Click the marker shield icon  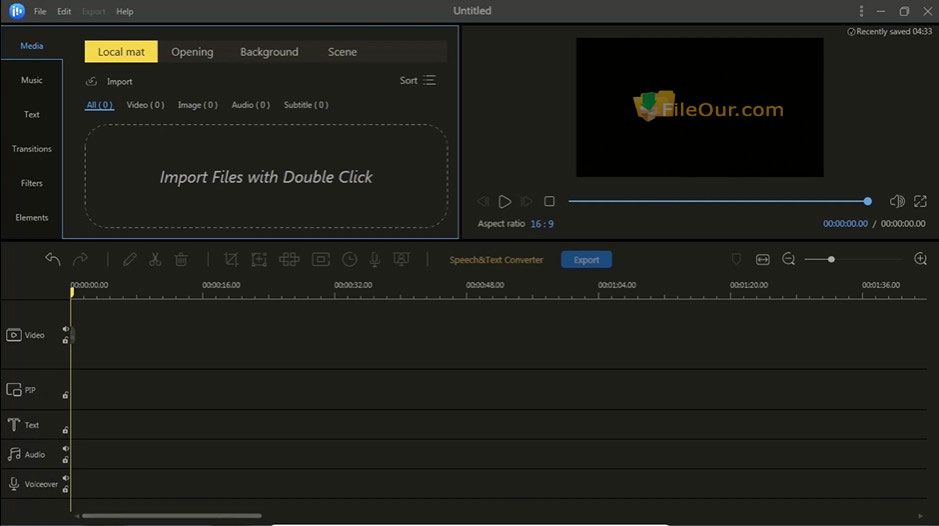pyautogui.click(x=736, y=259)
